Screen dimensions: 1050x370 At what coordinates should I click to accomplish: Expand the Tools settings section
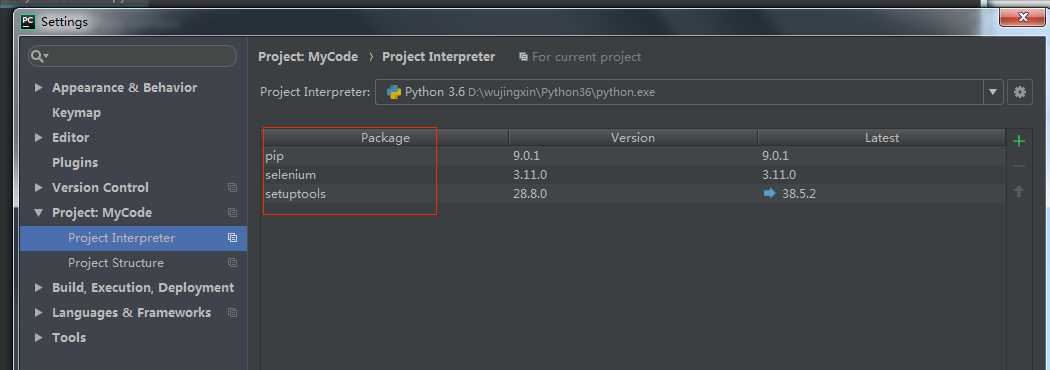[x=39, y=338]
